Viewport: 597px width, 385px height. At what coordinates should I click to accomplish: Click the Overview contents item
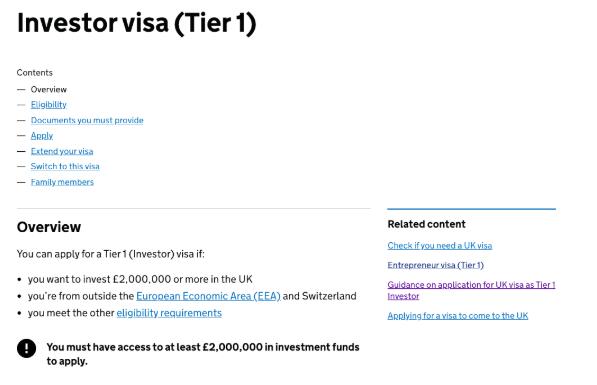coord(49,89)
